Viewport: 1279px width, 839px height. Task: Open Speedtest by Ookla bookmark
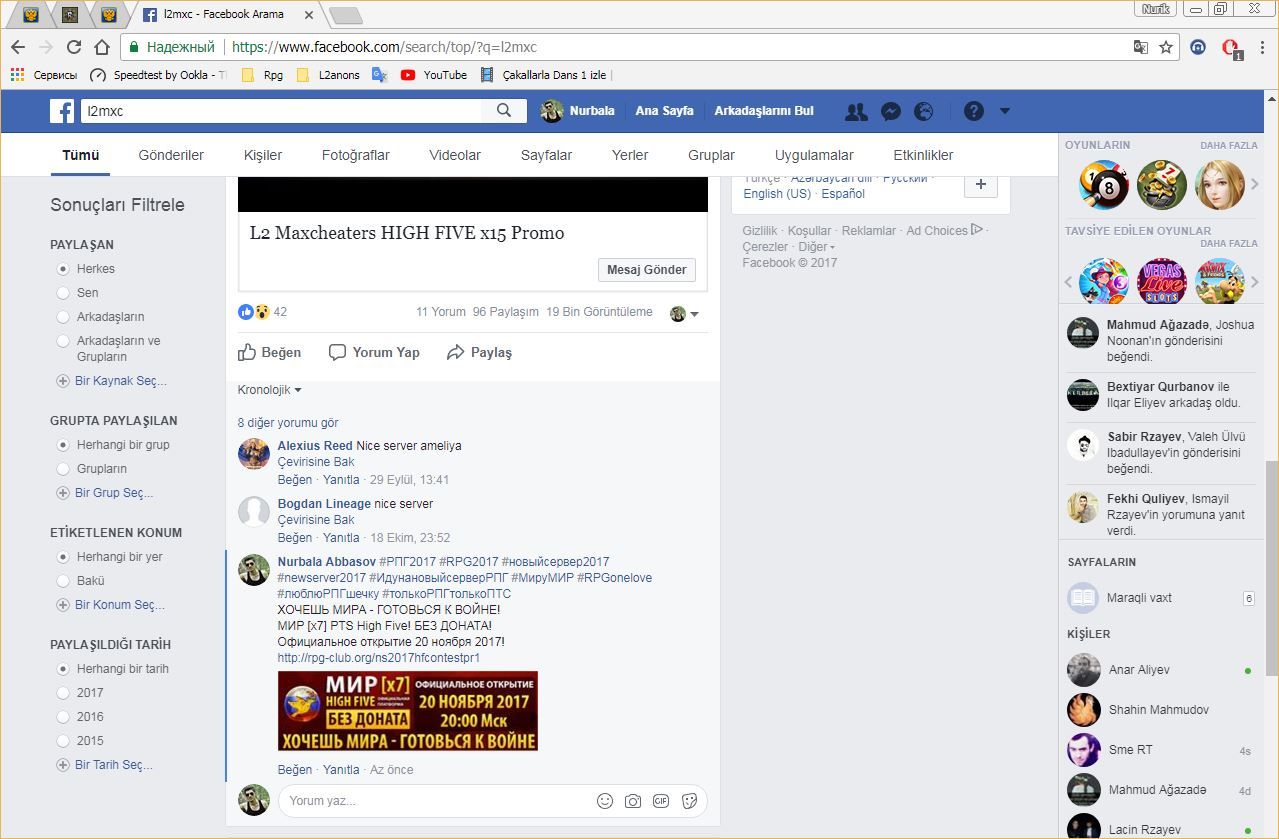point(158,75)
